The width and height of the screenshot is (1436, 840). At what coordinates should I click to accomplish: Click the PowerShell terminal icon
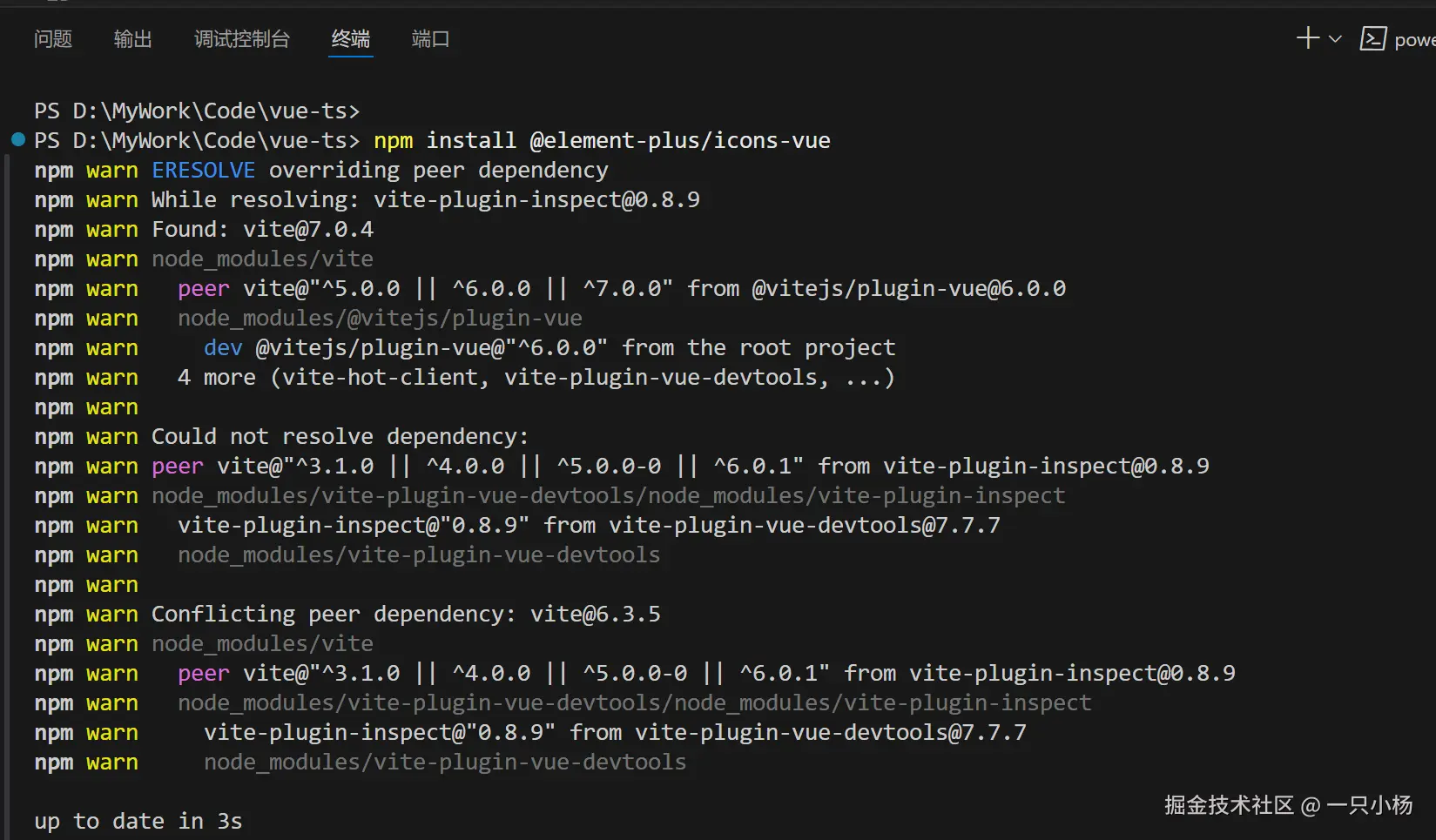(1373, 39)
